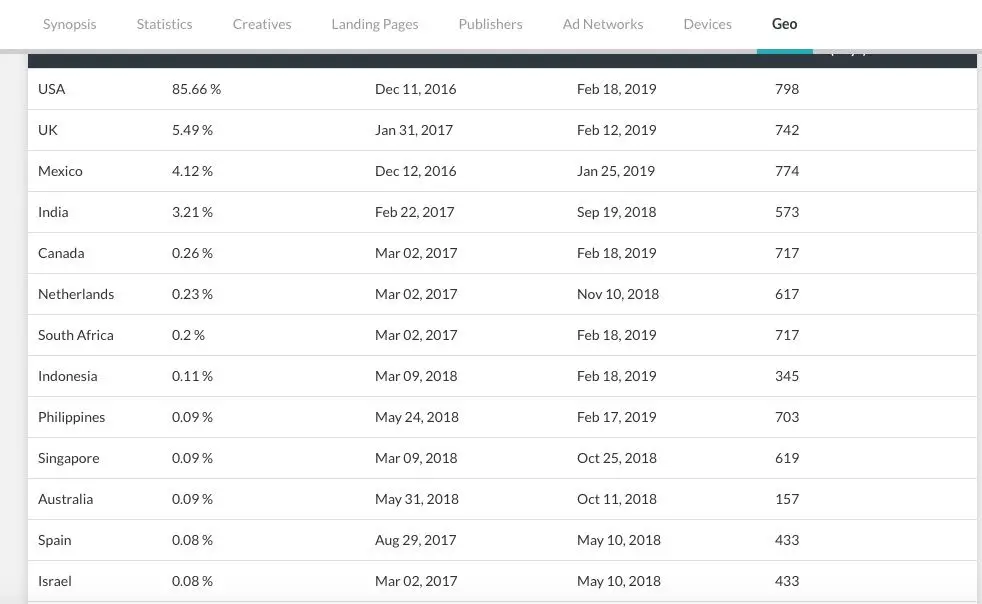Switch to Ad Networks tab
This screenshot has width=982, height=604.
tap(602, 24)
